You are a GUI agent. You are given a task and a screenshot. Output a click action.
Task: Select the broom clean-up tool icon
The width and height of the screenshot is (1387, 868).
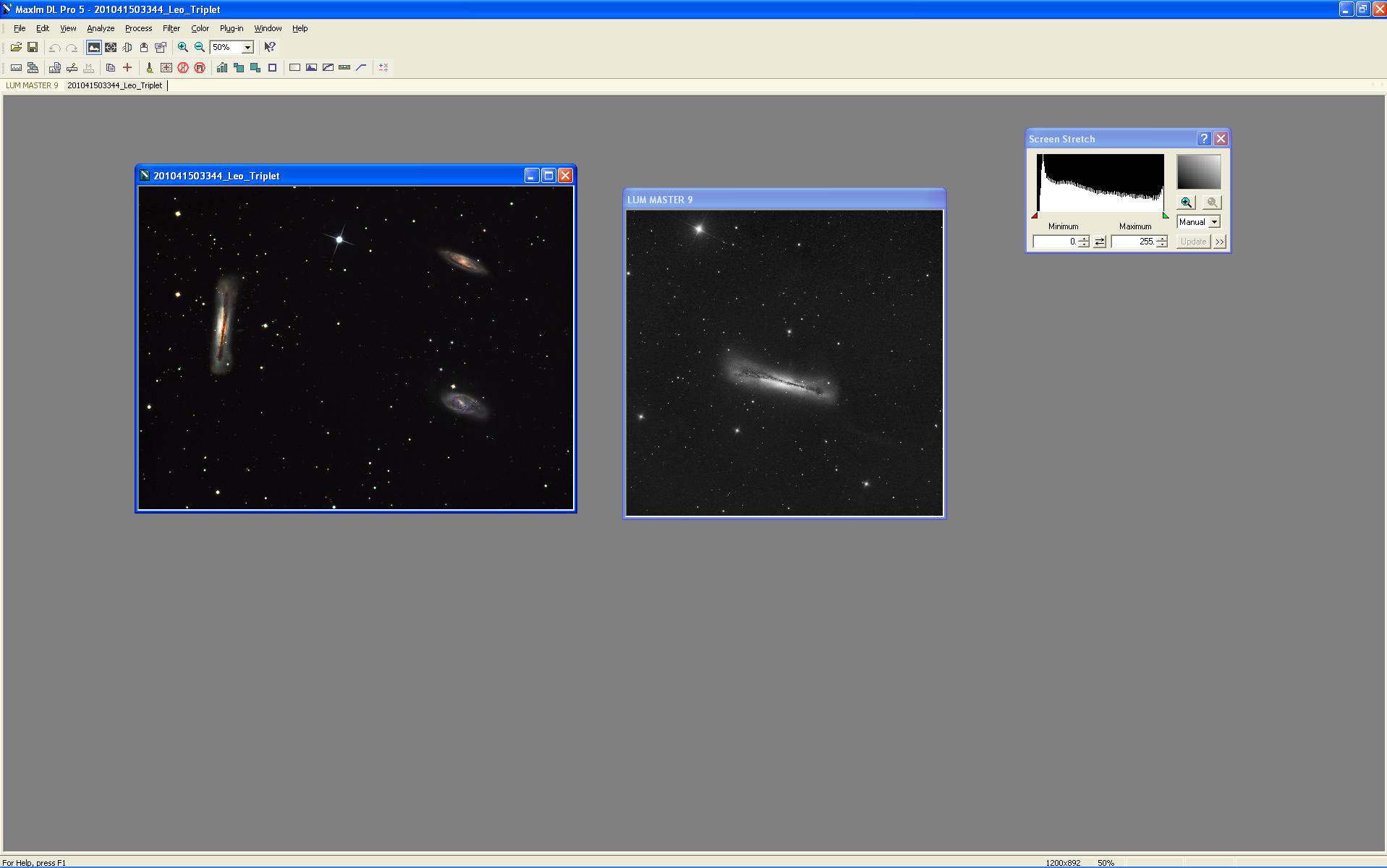[x=150, y=67]
